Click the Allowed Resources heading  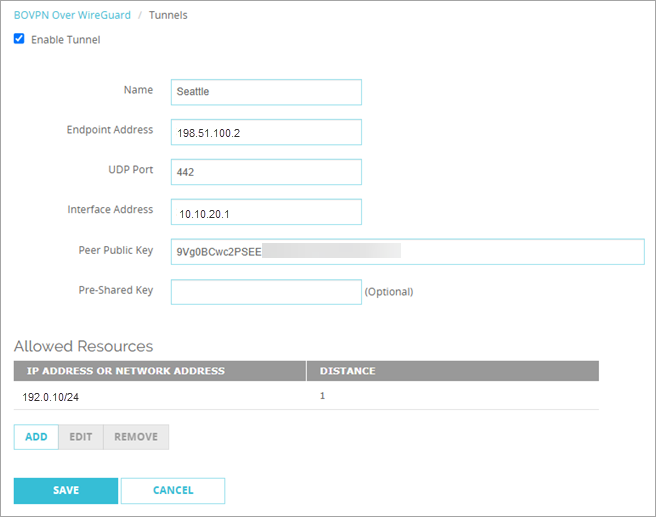click(83, 346)
